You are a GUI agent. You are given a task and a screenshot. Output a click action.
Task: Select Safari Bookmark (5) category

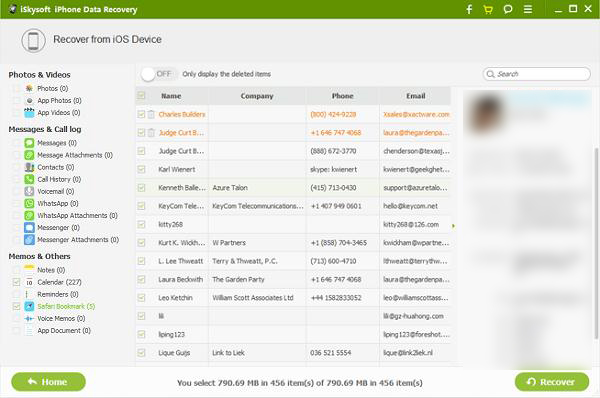tap(66, 306)
